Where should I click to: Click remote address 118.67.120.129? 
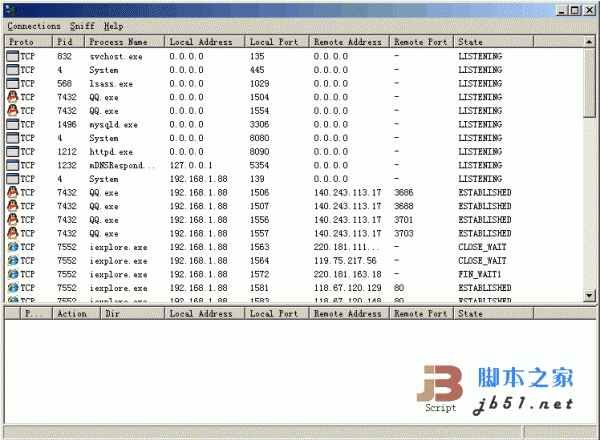point(347,288)
